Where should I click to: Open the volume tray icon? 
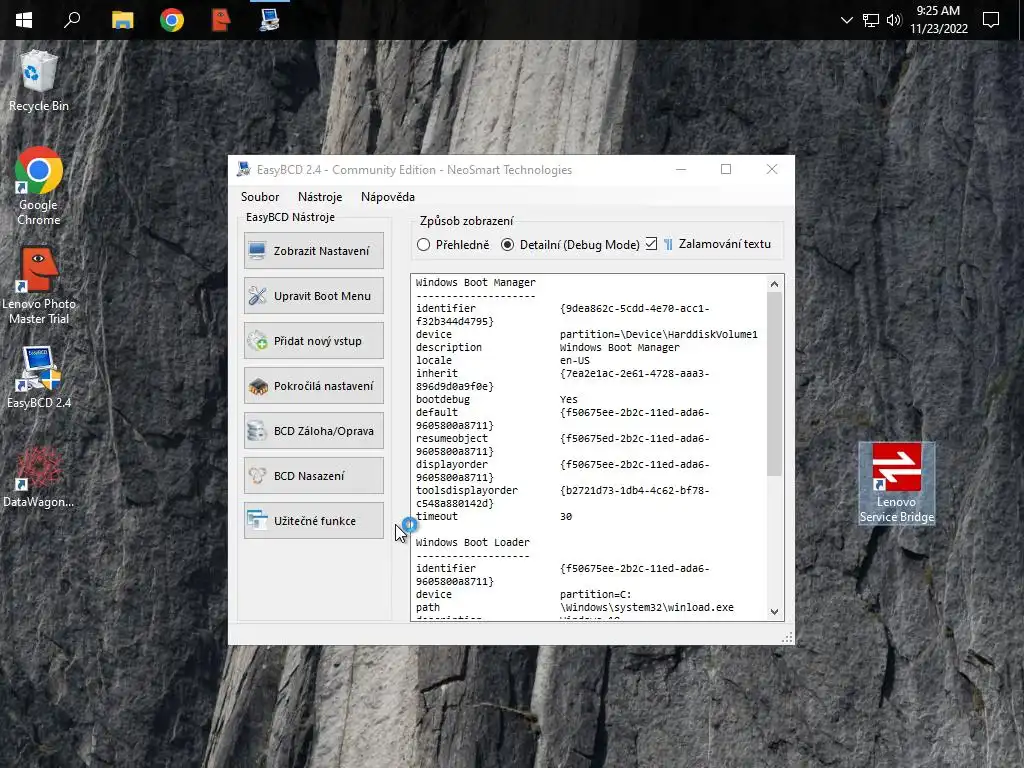pos(893,20)
